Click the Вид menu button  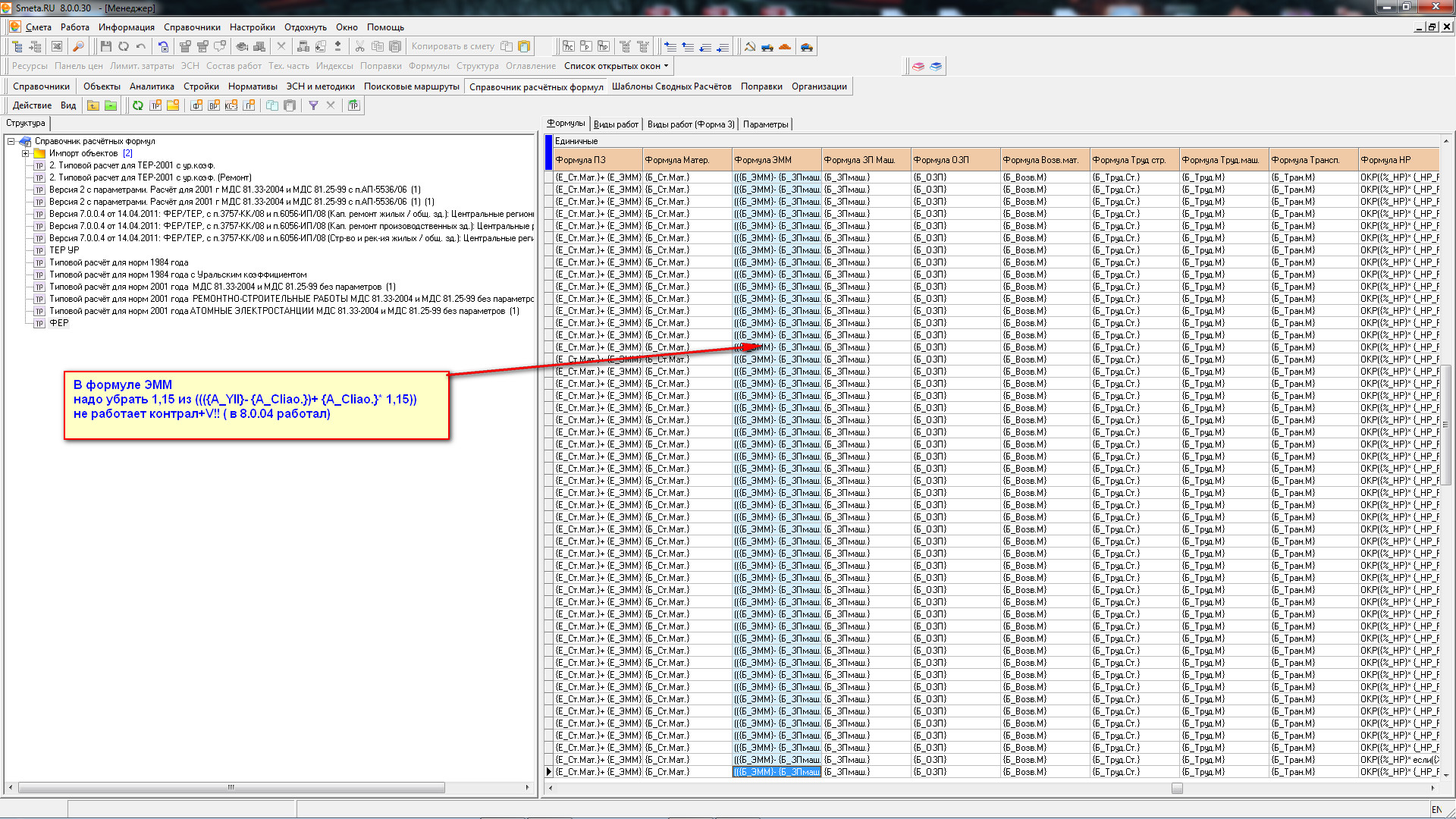click(x=68, y=105)
